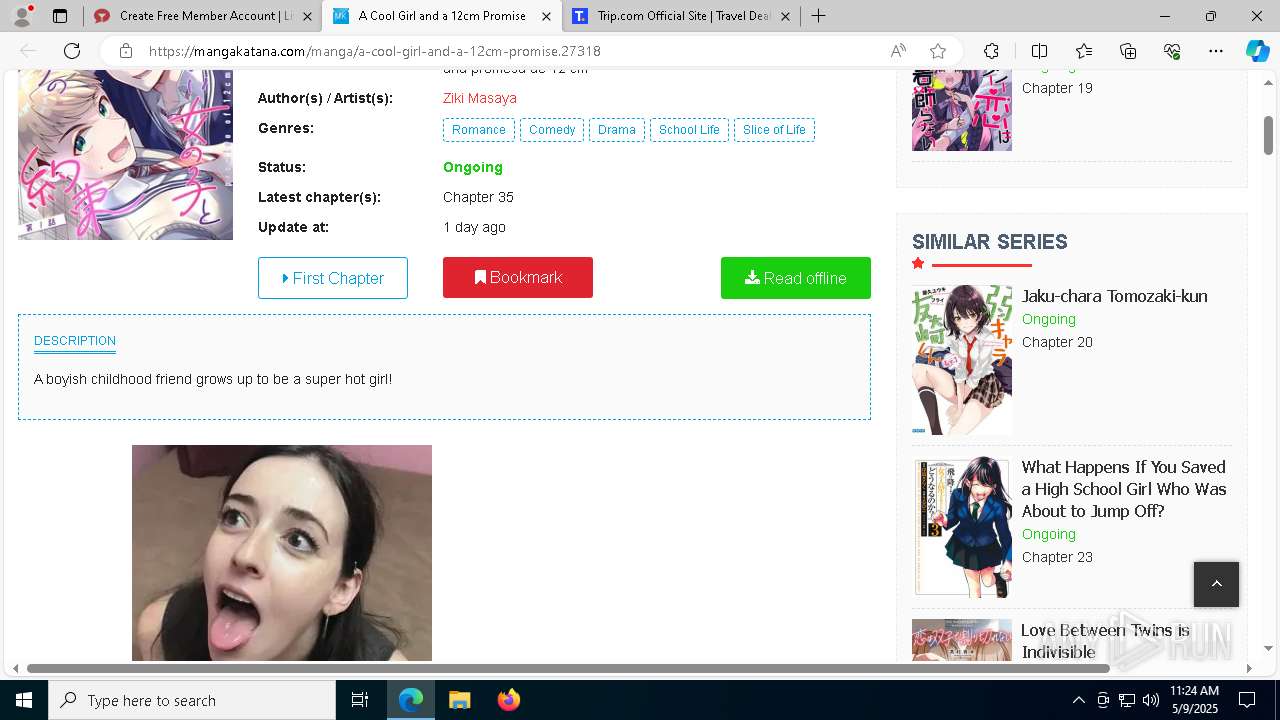Open Jaku-chara Tomozaki-kun title link
This screenshot has height=720, width=1280.
1114,296
